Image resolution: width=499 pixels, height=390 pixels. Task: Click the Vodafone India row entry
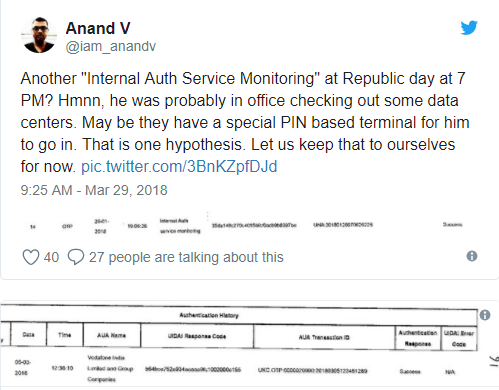tap(110, 368)
